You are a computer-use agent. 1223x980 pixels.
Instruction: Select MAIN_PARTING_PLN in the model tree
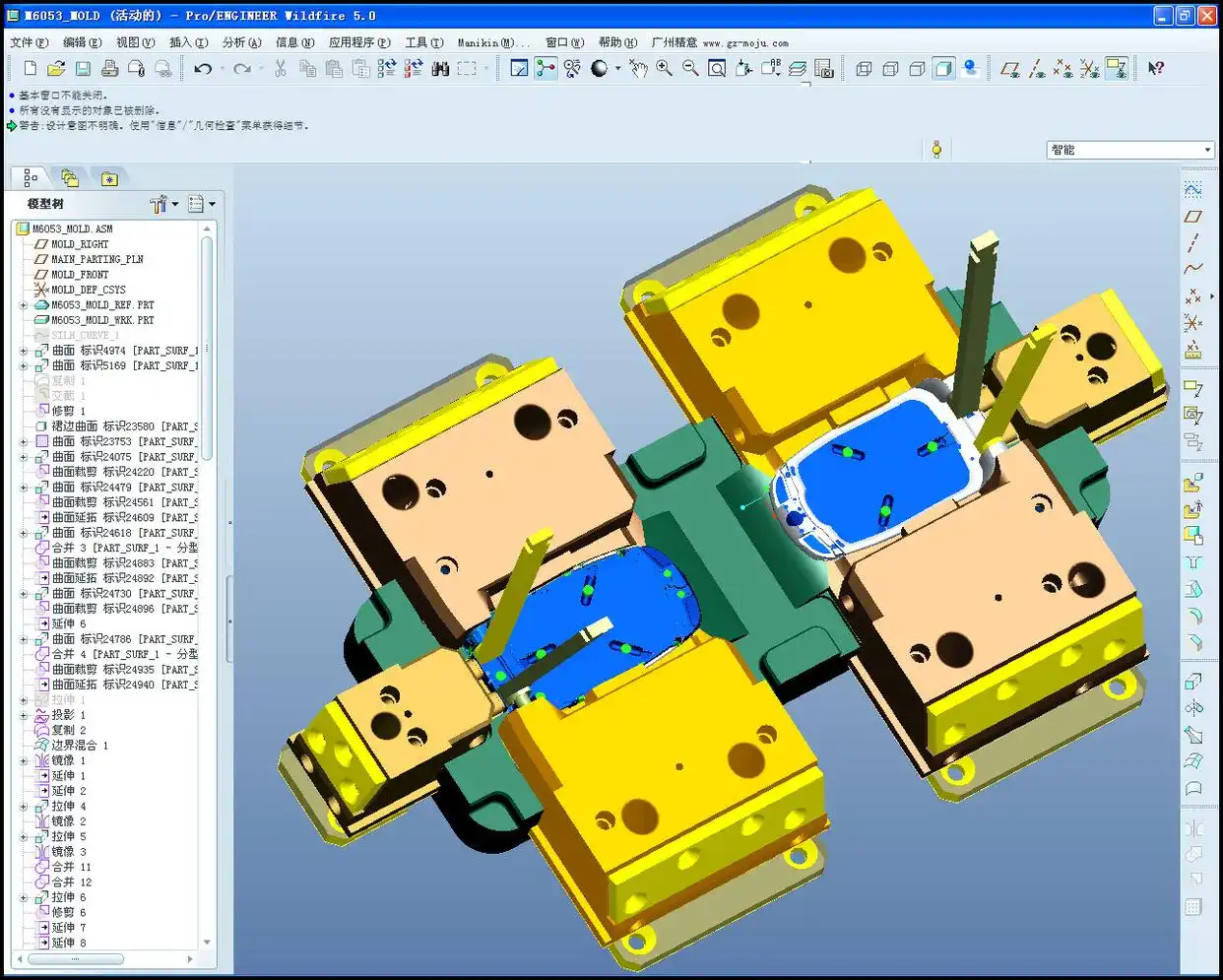pos(97,259)
